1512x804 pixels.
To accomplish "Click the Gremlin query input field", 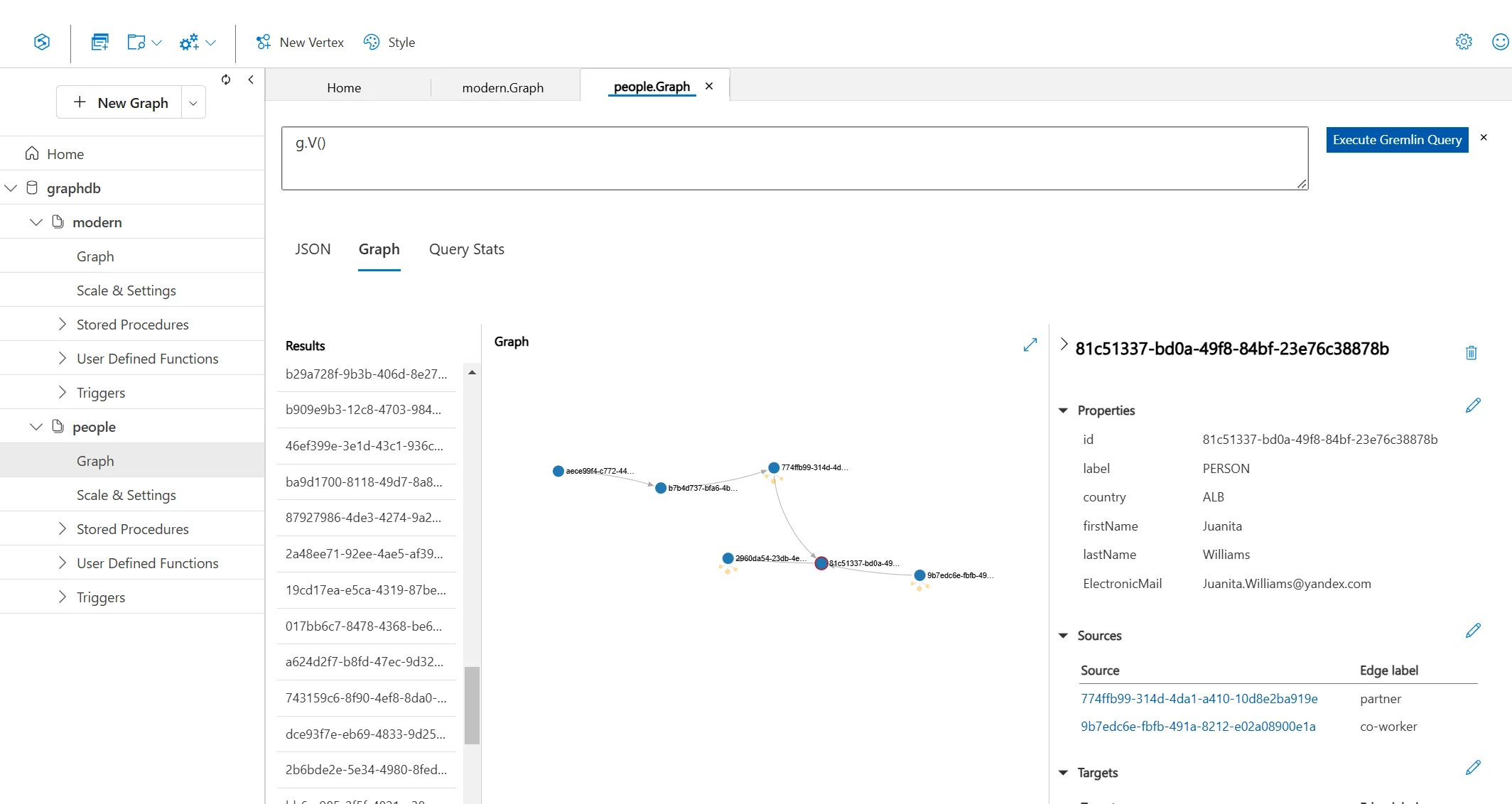I will (794, 158).
